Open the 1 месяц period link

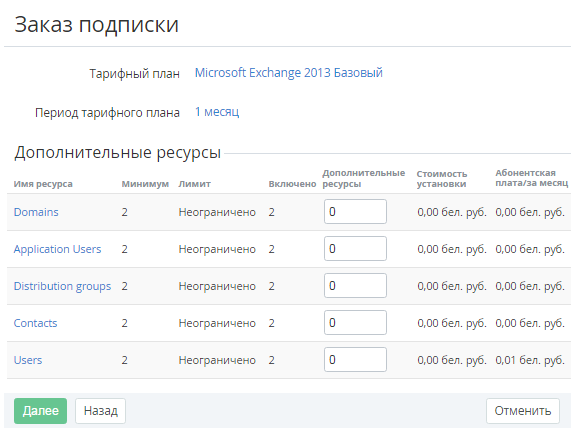click(217, 112)
